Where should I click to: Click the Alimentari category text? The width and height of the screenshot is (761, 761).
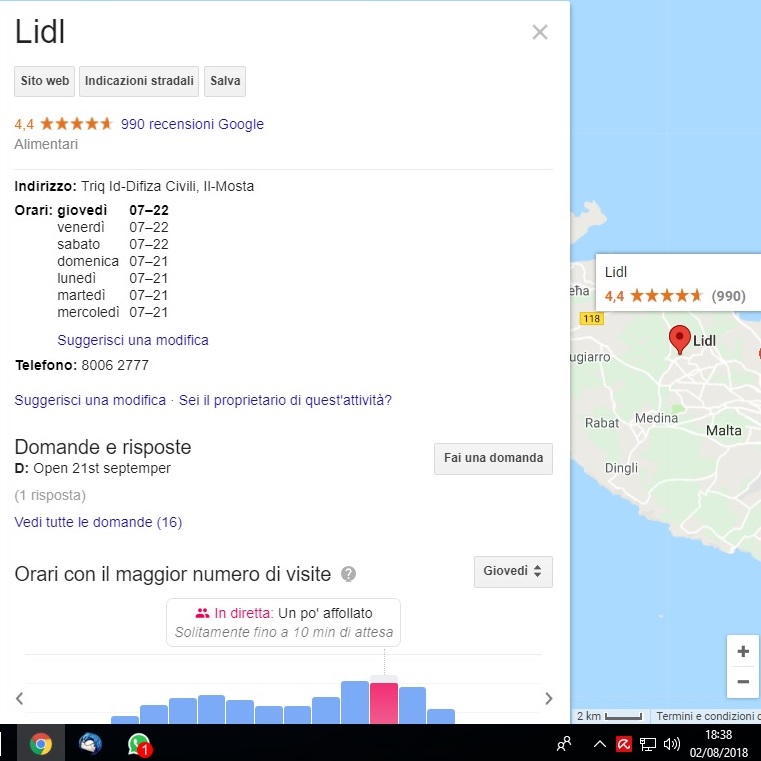(x=46, y=144)
